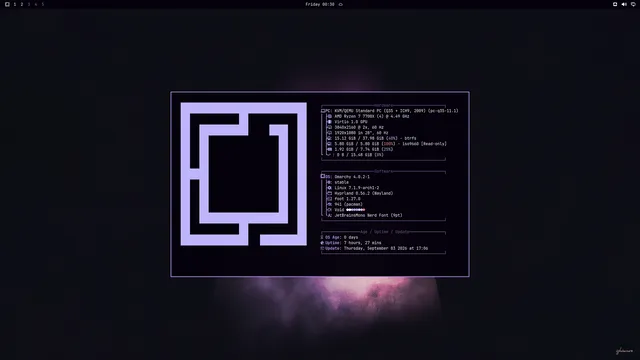
Task: Click the 'OS Age: 0 days' text
Action: click(x=342, y=237)
